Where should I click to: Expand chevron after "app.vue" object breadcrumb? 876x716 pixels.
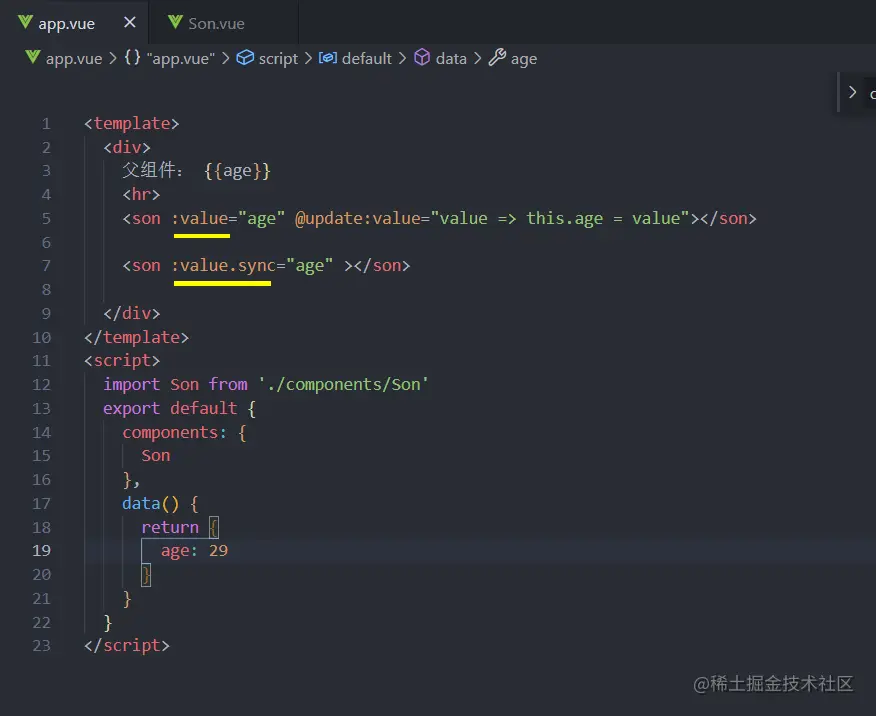coord(226,59)
